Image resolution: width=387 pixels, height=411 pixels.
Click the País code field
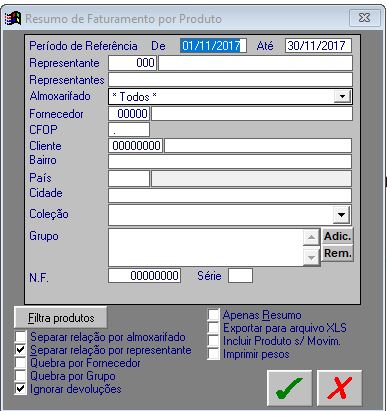click(x=129, y=179)
